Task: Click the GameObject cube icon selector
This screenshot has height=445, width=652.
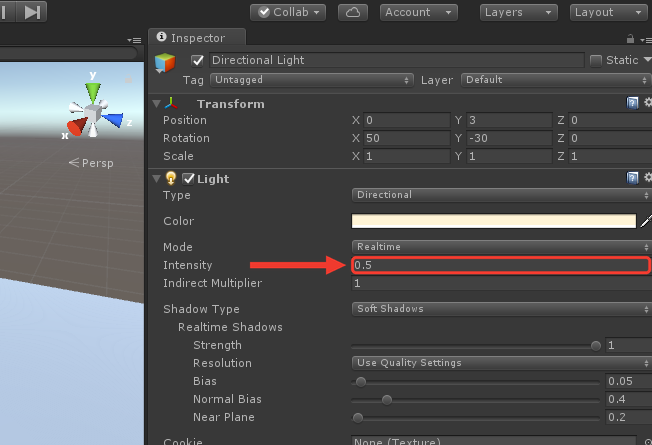Action: [x=165, y=63]
